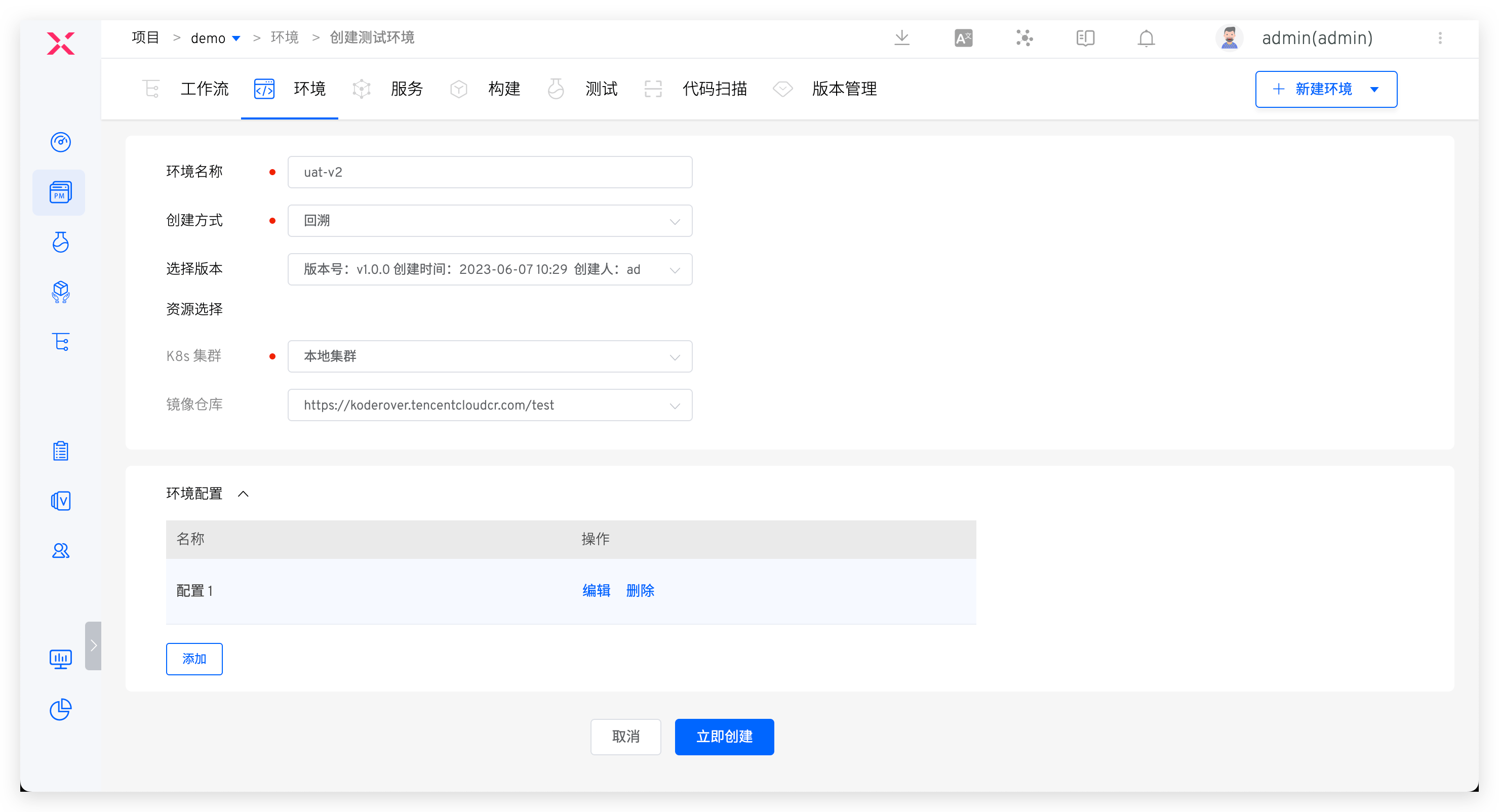Expand the sidebar with arrow handle
This screenshot has height=812, width=1499.
[93, 645]
